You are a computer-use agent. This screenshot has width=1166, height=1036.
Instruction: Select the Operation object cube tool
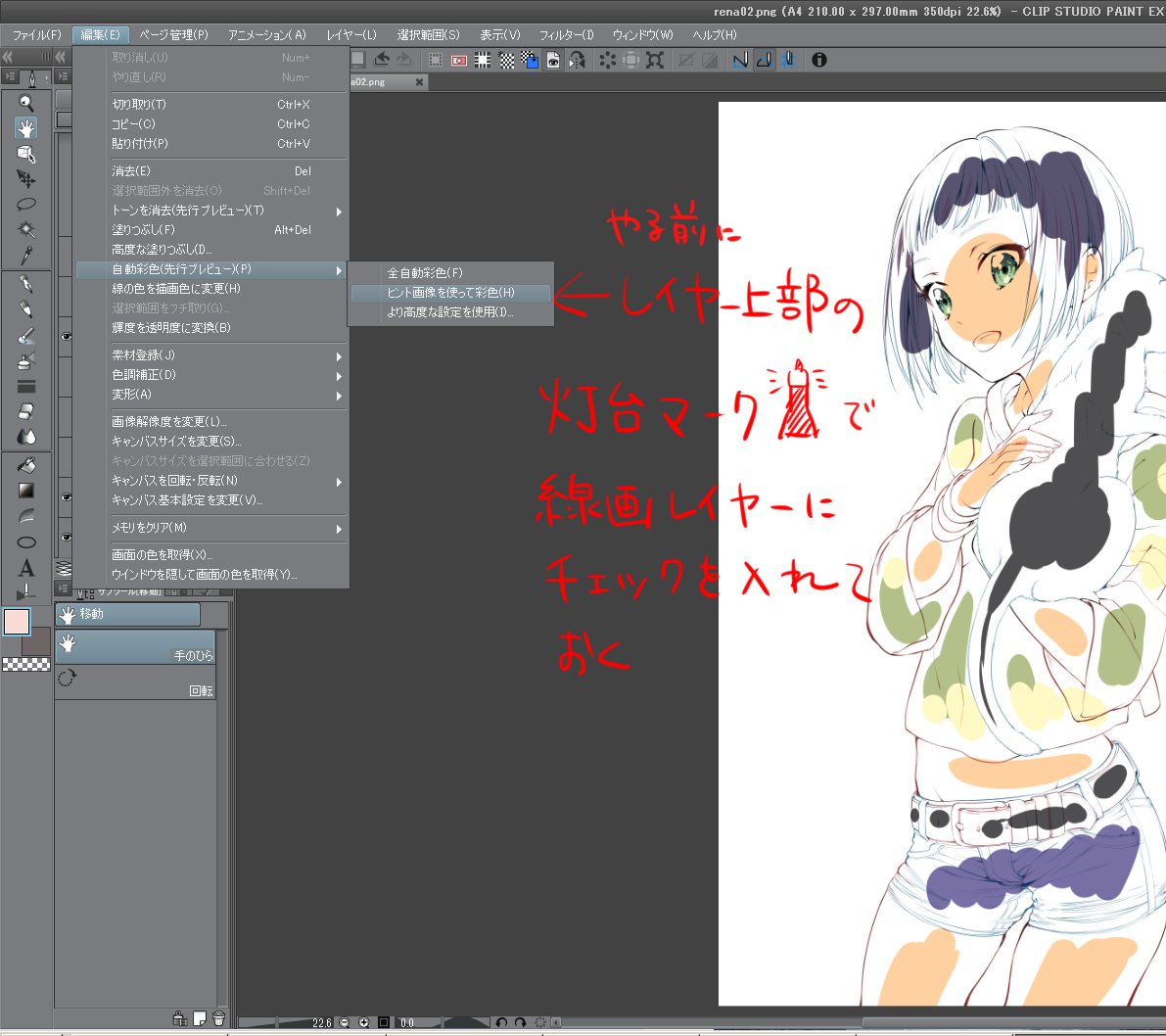pyautogui.click(x=26, y=153)
